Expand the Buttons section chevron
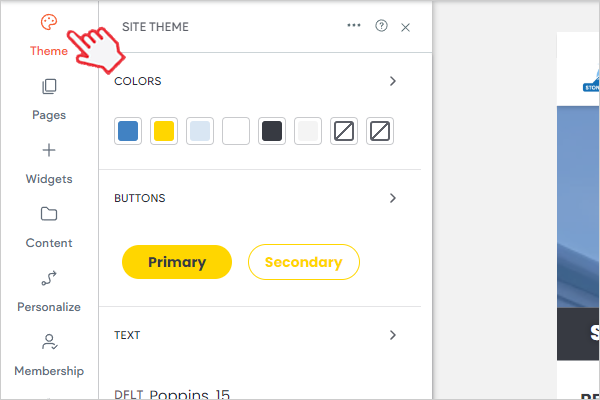The height and width of the screenshot is (400, 600). click(x=393, y=198)
